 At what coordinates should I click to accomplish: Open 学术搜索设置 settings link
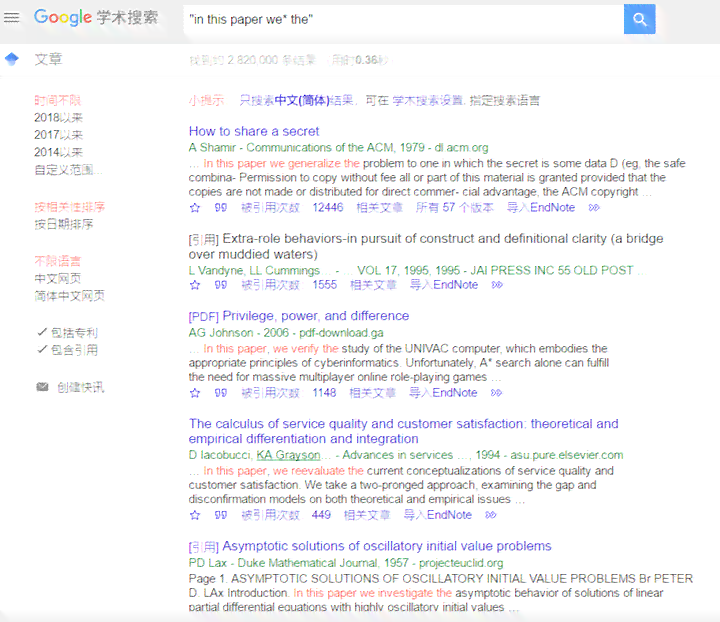428,100
